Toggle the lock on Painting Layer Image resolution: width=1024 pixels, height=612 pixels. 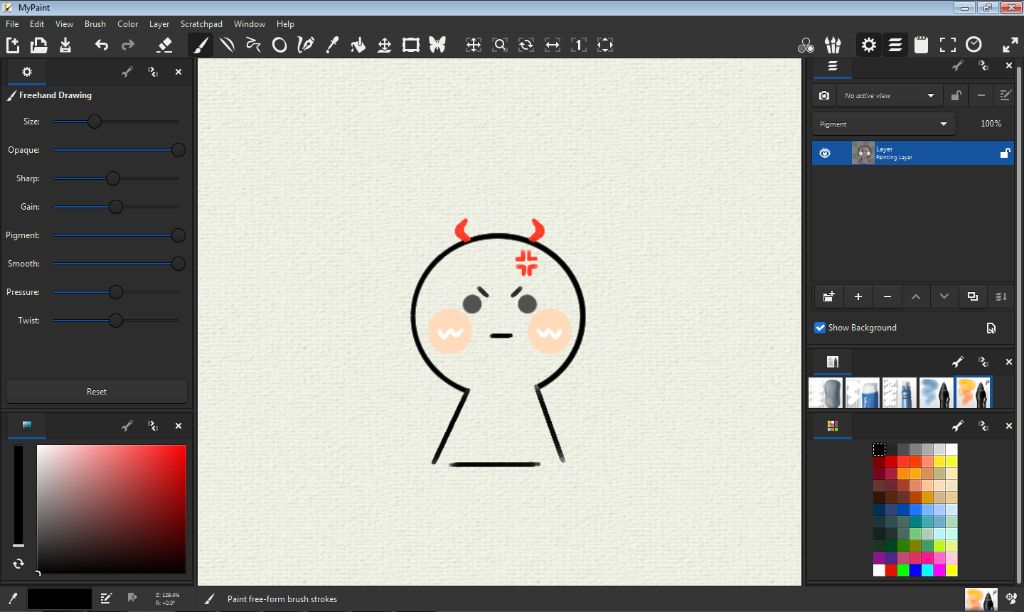[1005, 153]
